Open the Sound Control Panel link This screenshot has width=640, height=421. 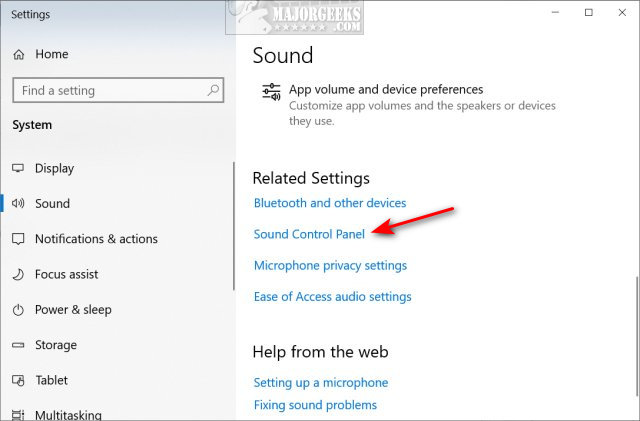[309, 234]
